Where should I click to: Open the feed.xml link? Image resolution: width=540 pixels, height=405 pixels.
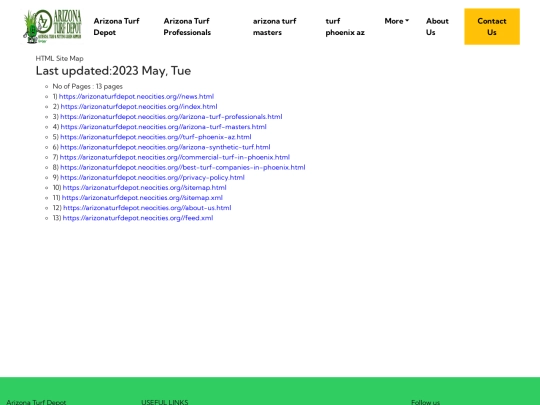coord(138,218)
